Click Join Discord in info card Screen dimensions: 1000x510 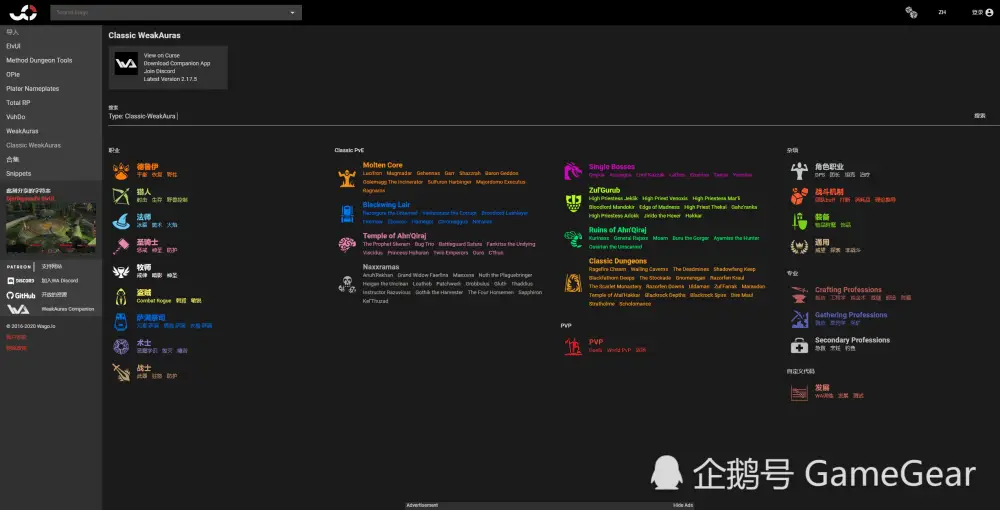coord(159,71)
